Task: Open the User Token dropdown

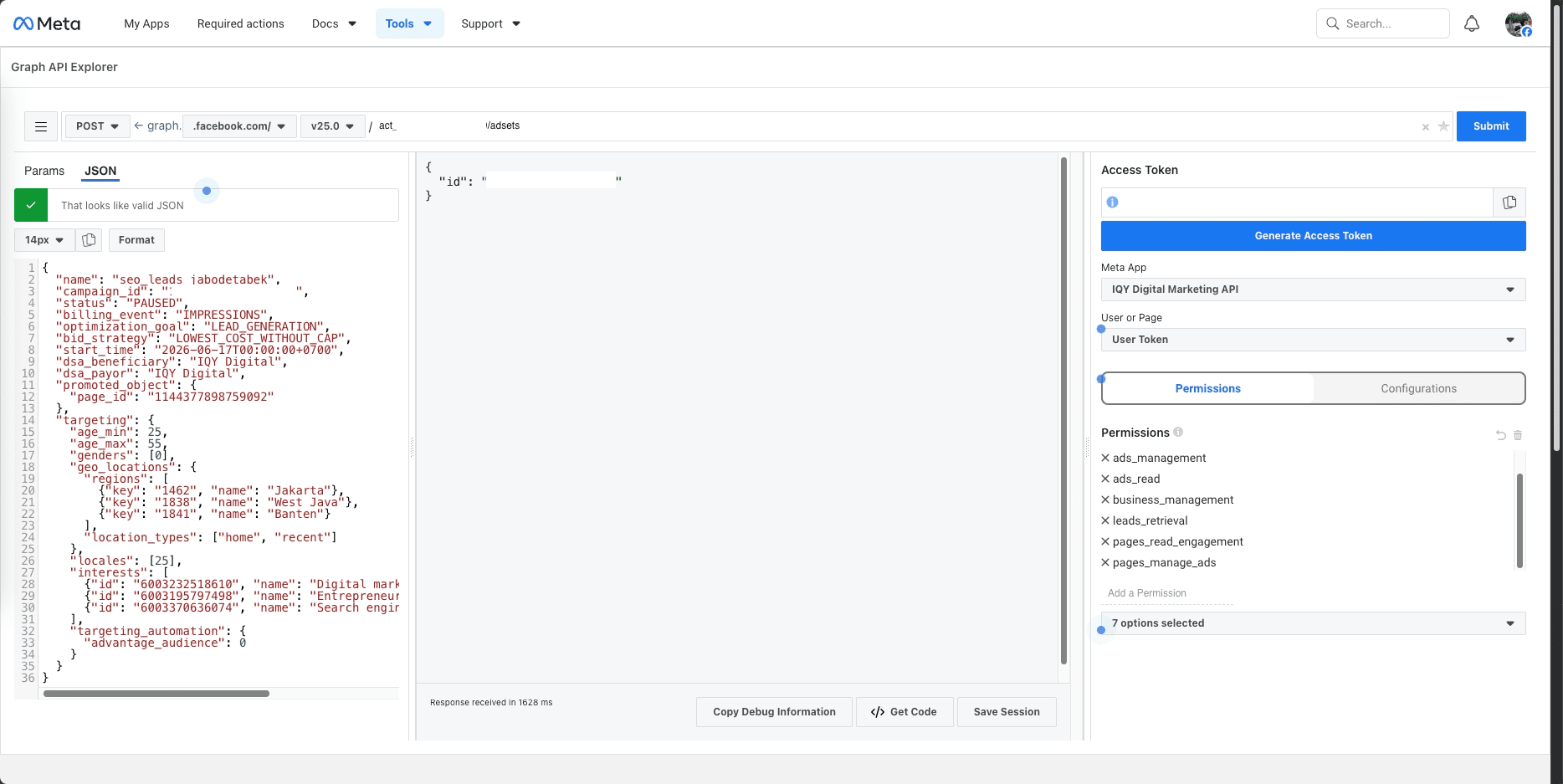Action: (1313, 340)
